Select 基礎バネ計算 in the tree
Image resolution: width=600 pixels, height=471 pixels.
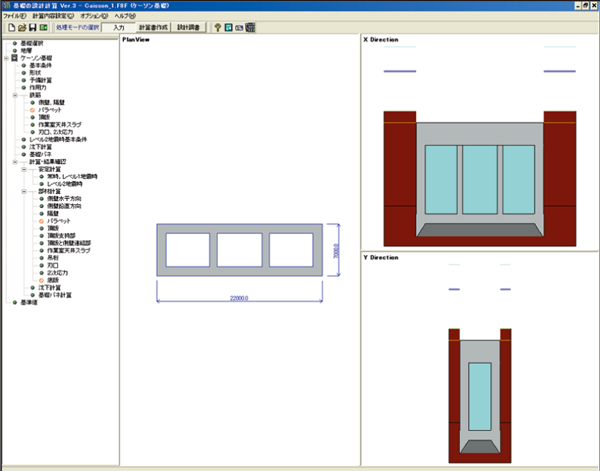pos(55,295)
